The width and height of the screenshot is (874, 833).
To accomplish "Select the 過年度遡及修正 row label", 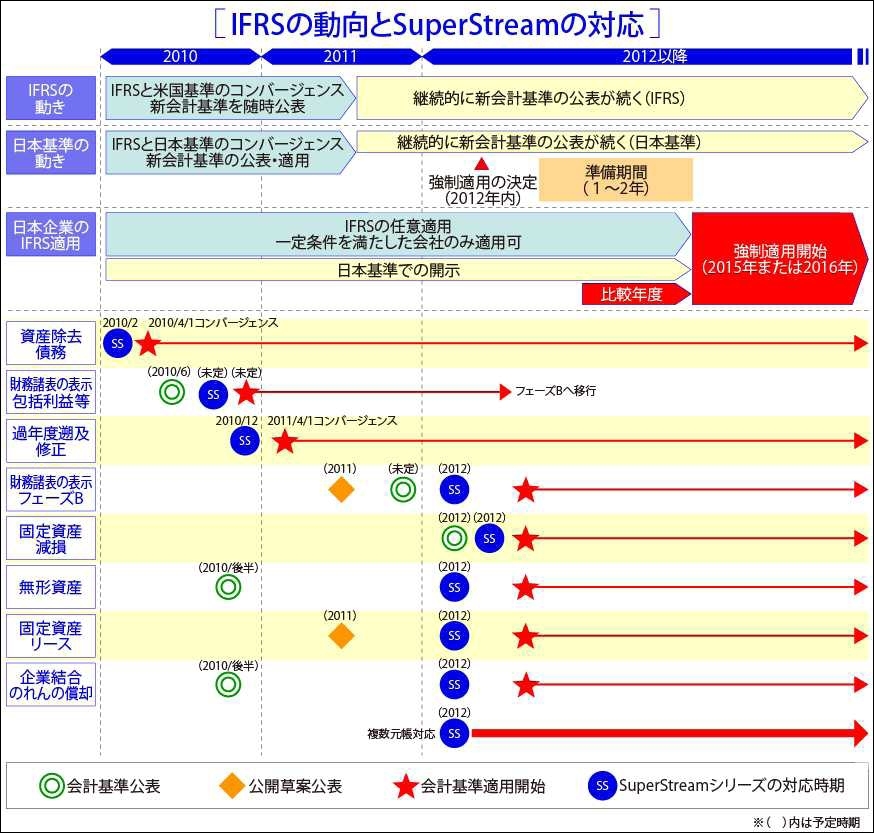I will (51, 441).
